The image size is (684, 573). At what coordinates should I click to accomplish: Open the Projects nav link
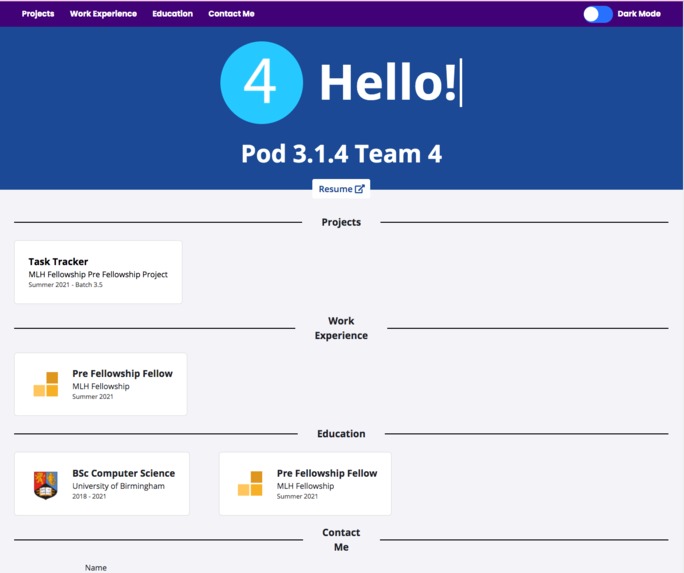tap(38, 14)
